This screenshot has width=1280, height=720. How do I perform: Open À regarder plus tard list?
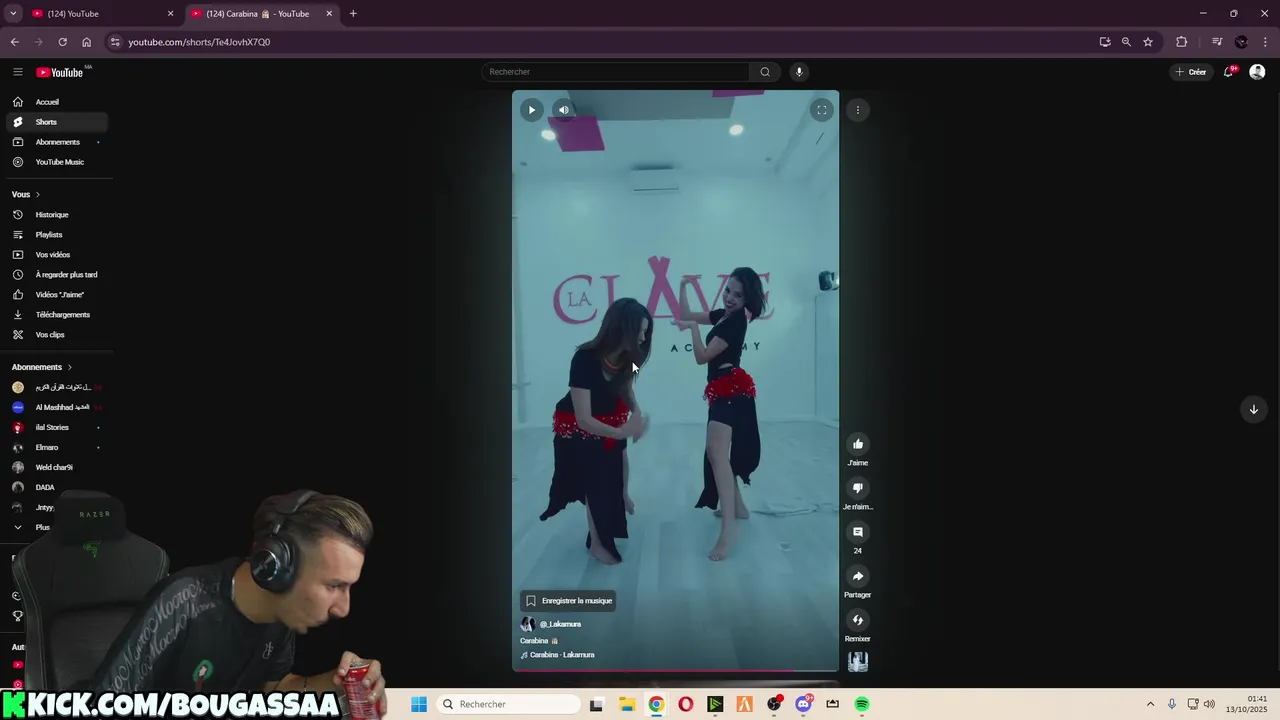[x=57, y=275]
